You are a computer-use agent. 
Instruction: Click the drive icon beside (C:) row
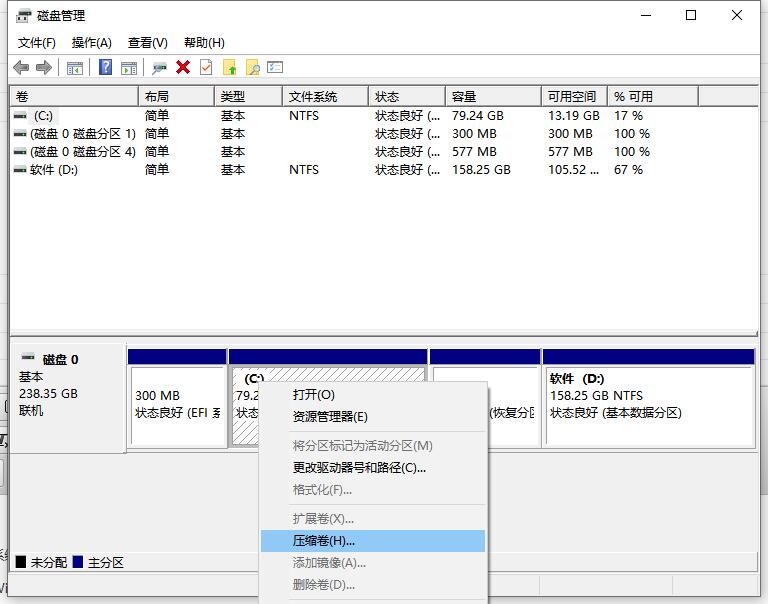[x=20, y=116]
